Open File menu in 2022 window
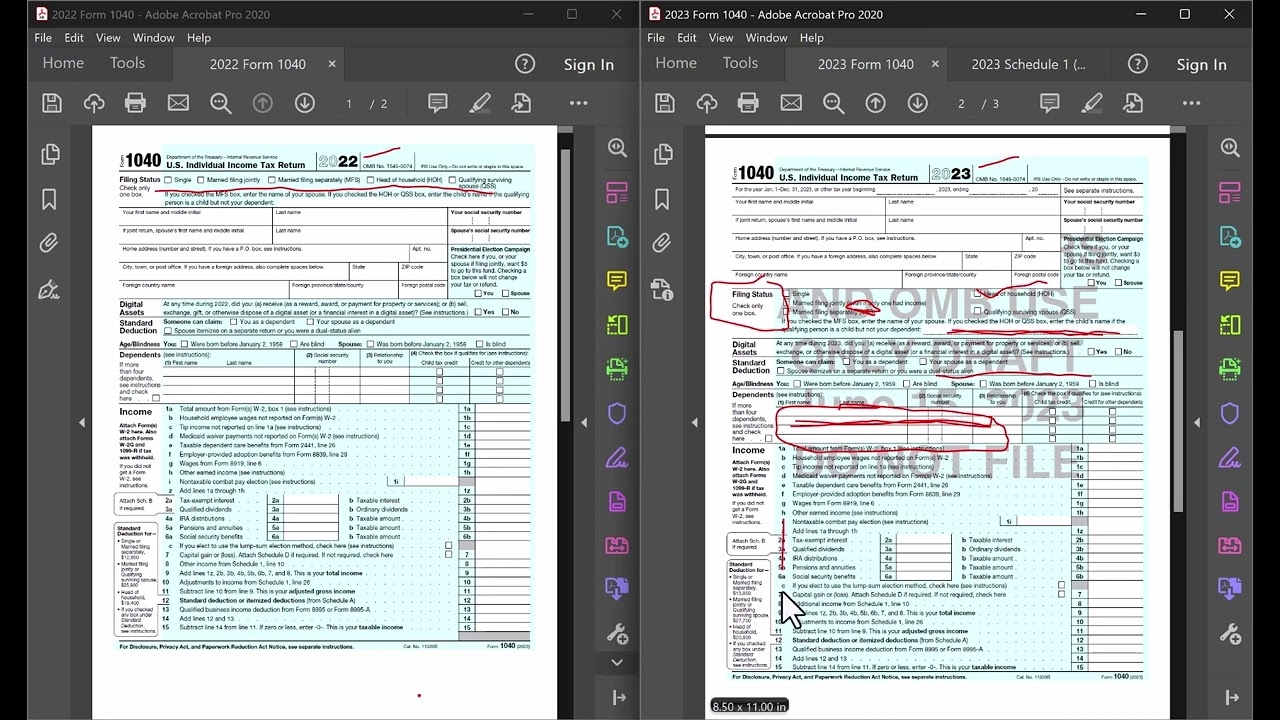 click(43, 37)
